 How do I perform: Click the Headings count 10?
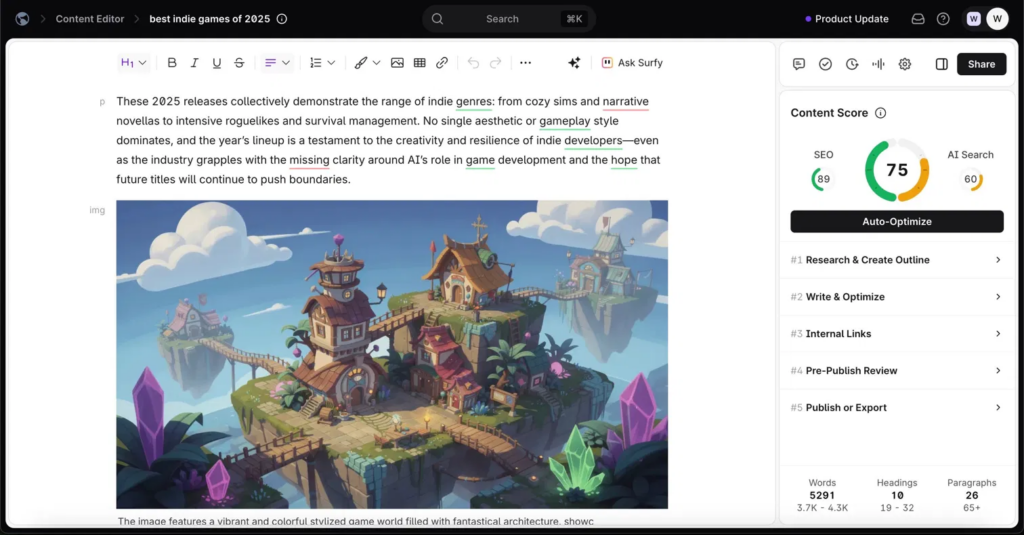point(897,496)
